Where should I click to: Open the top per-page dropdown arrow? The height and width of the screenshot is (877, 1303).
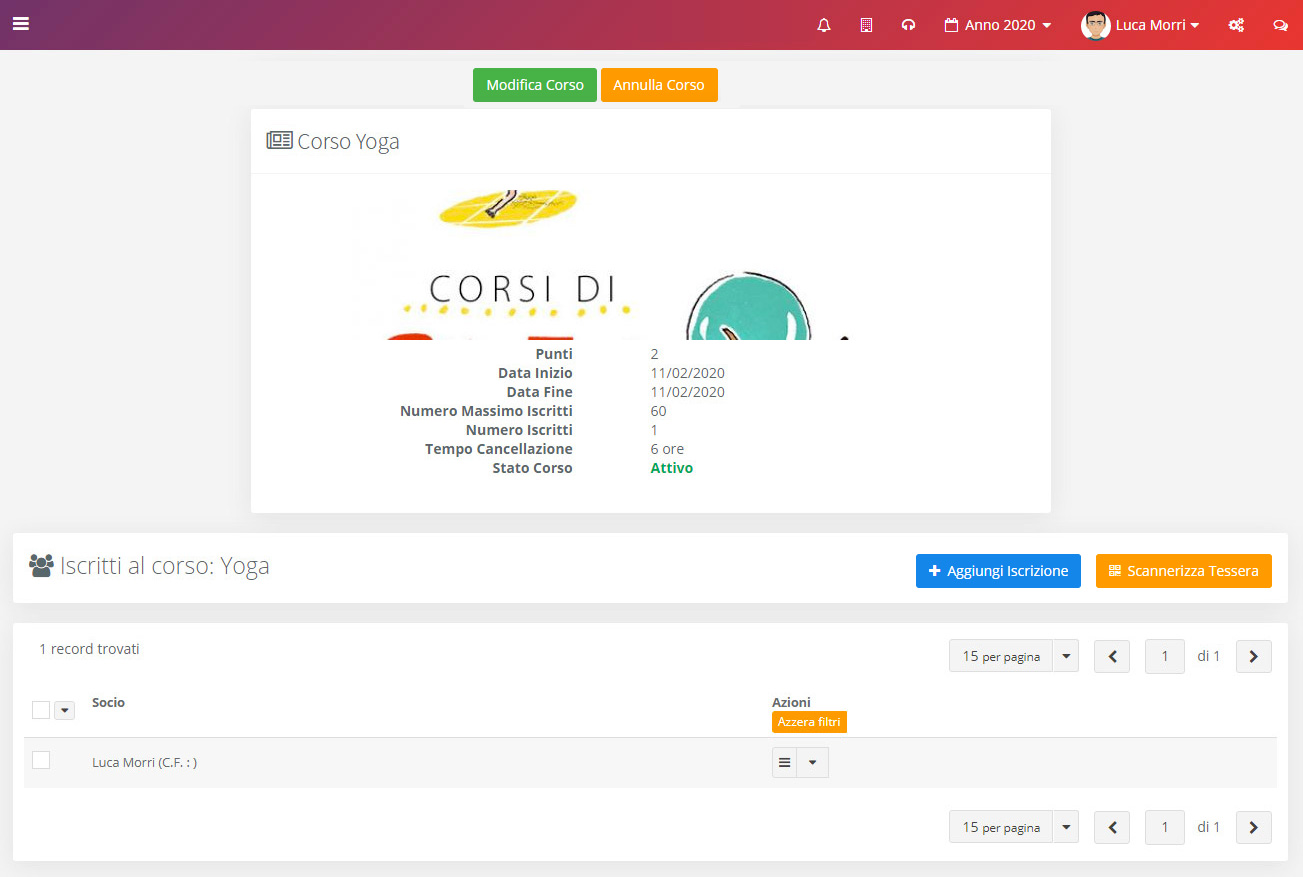1065,656
